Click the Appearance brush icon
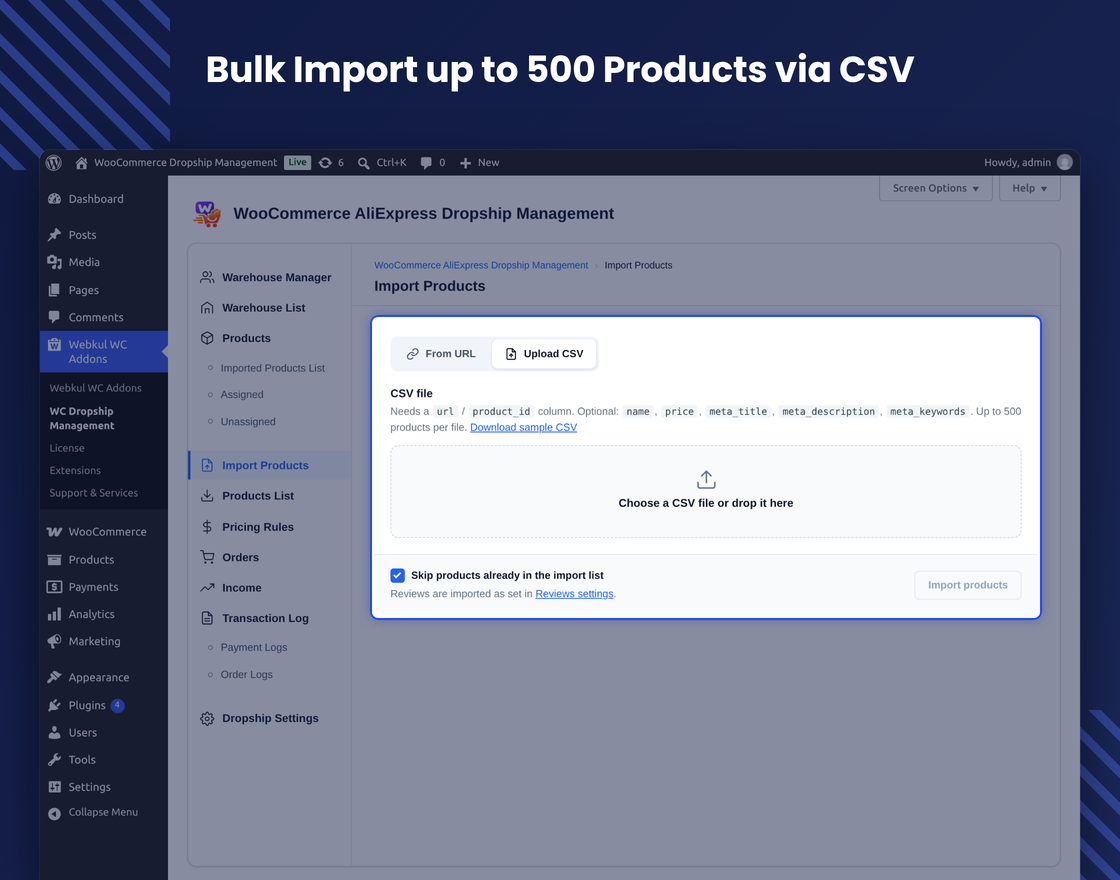The height and width of the screenshot is (880, 1120). coord(54,677)
